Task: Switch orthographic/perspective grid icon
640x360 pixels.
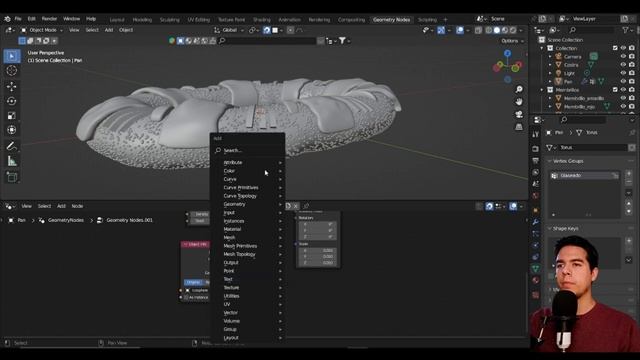Action: [x=519, y=127]
